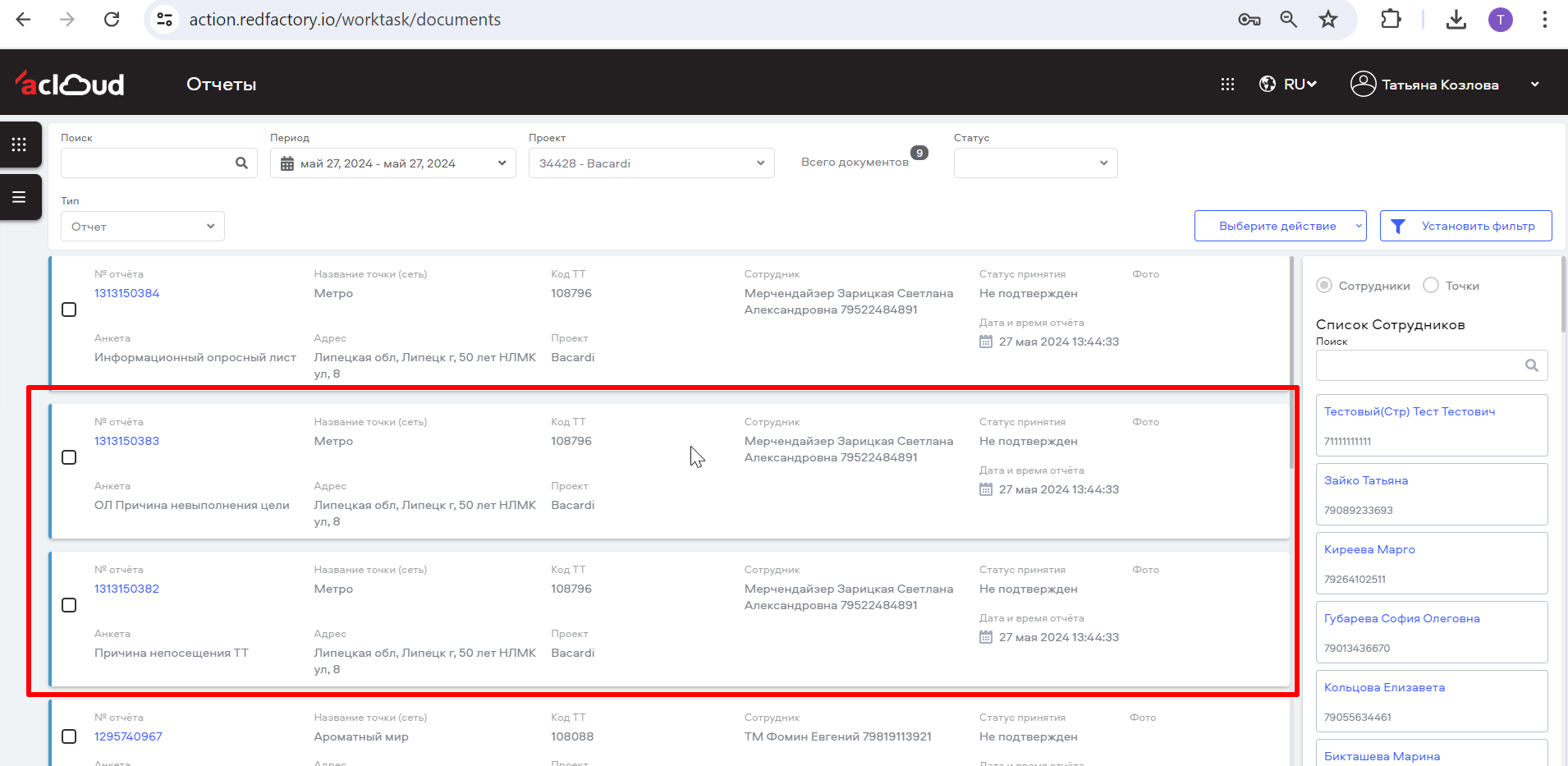Open report link 1313150383
This screenshot has width=1568, height=766.
click(x=126, y=441)
